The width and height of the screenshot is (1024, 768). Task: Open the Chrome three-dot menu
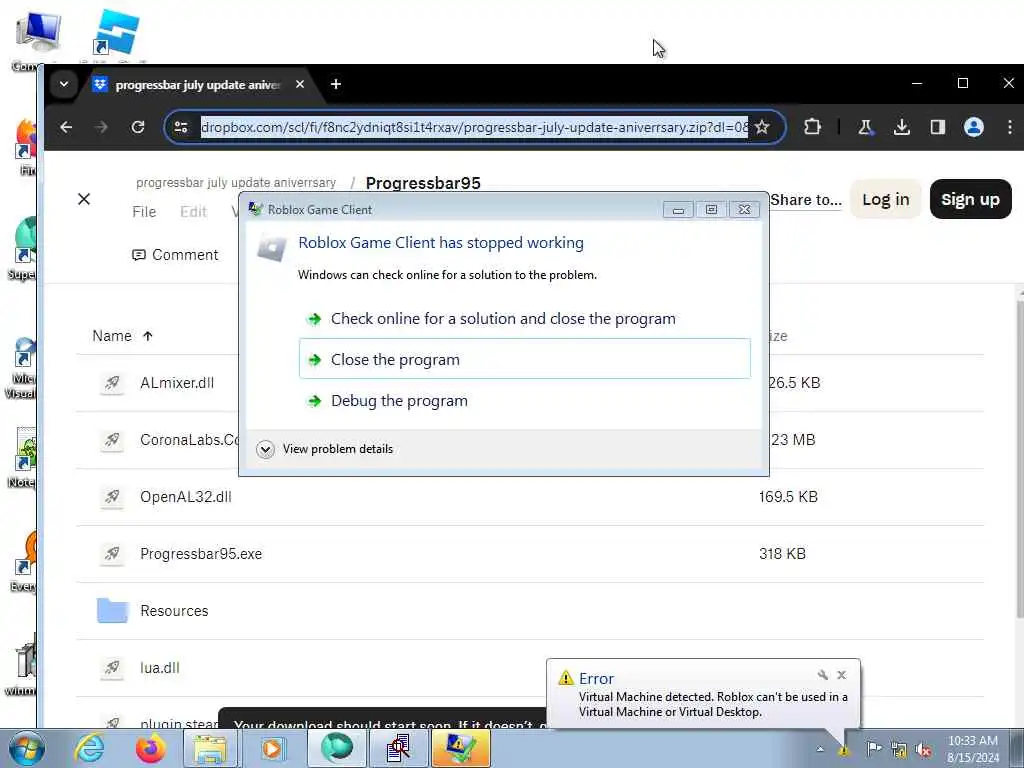point(1010,127)
